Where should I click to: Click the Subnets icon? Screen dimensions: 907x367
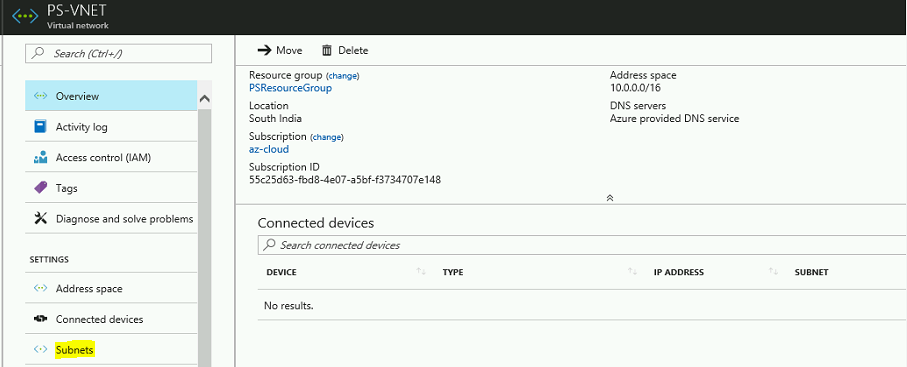[x=40, y=350]
